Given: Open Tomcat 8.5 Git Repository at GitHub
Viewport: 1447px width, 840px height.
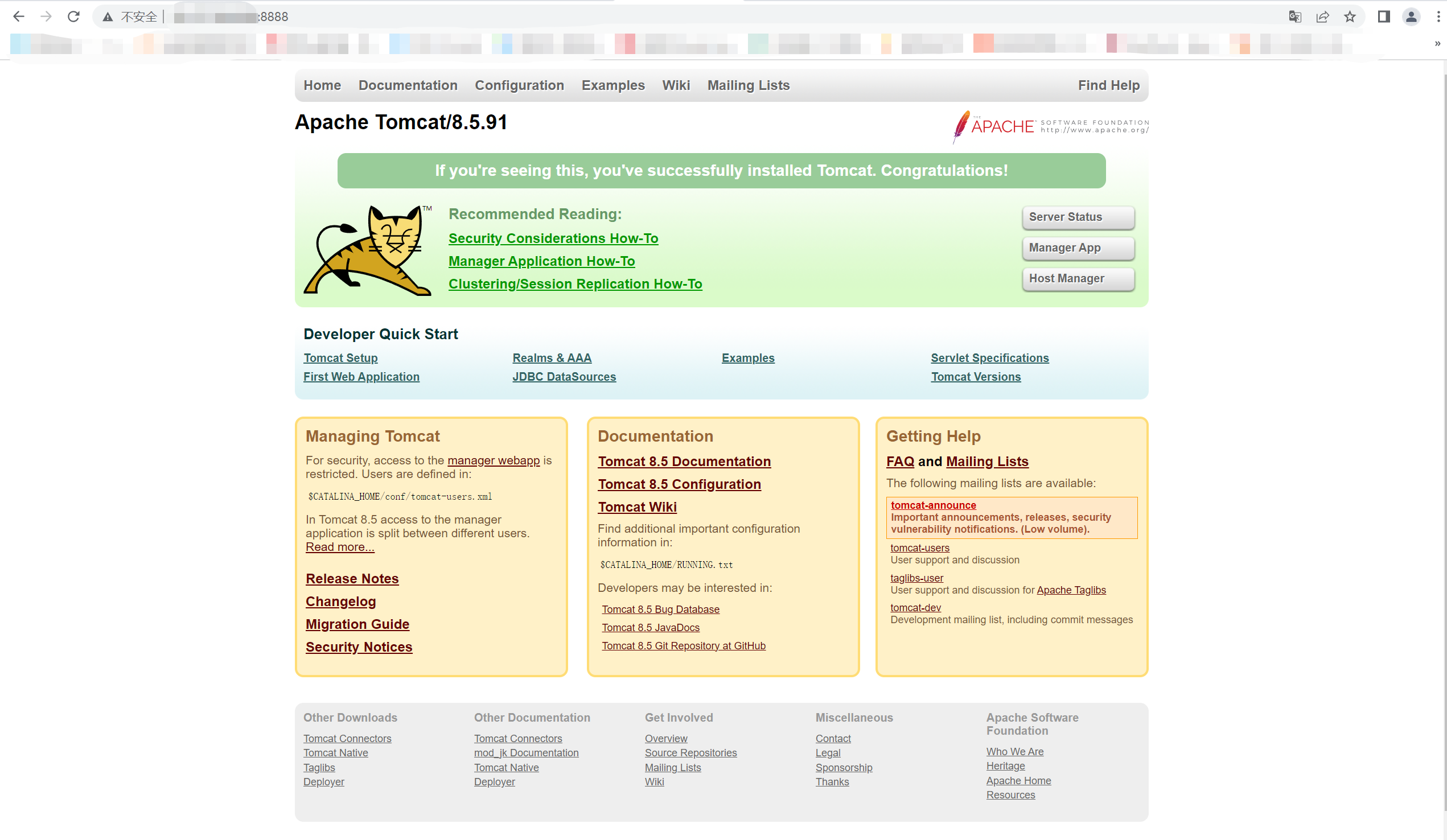Looking at the screenshot, I should click(683, 645).
